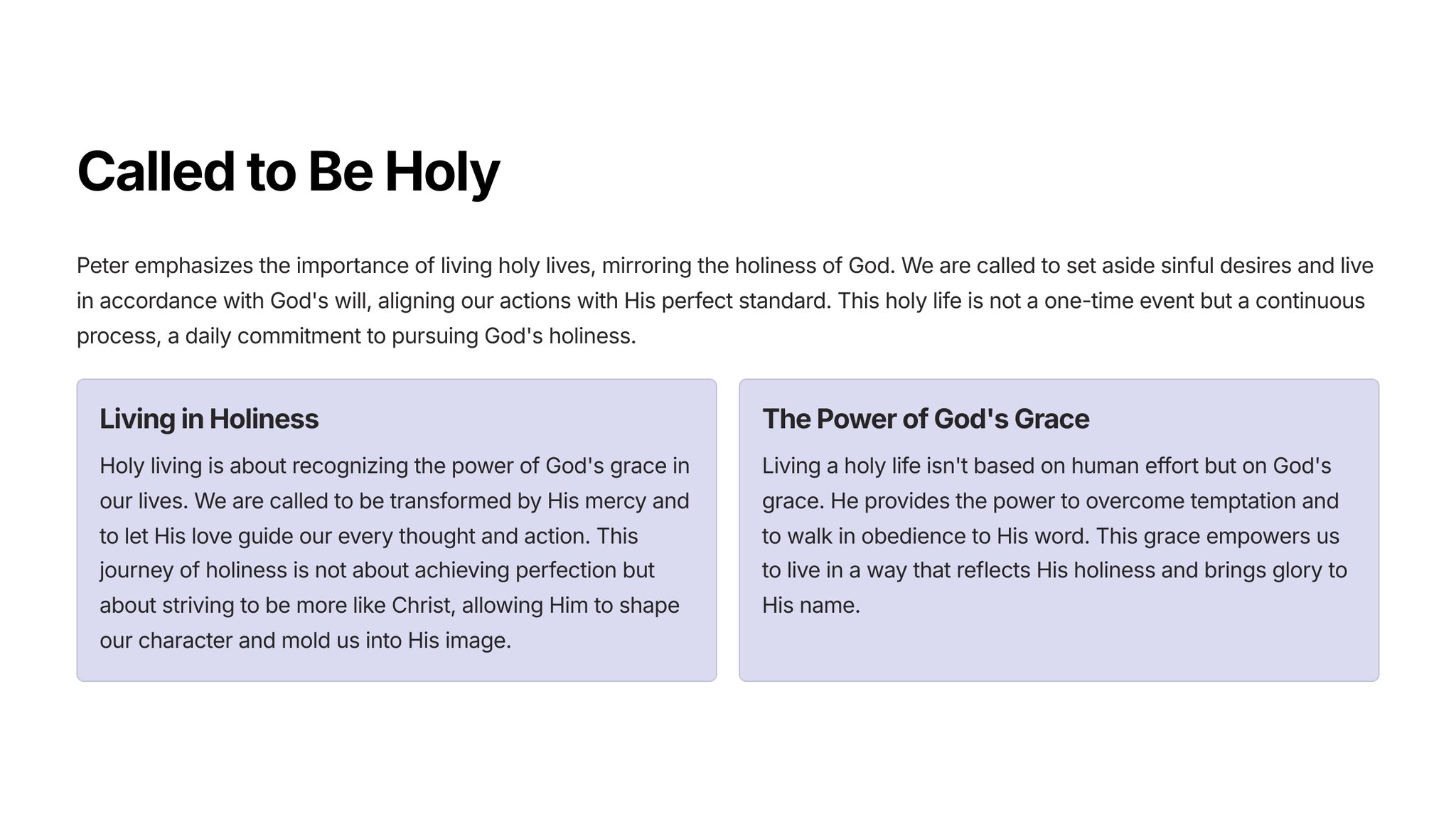Select the body text under "Living in Holiness"
This screenshot has width=1456, height=819.
pyautogui.click(x=395, y=553)
